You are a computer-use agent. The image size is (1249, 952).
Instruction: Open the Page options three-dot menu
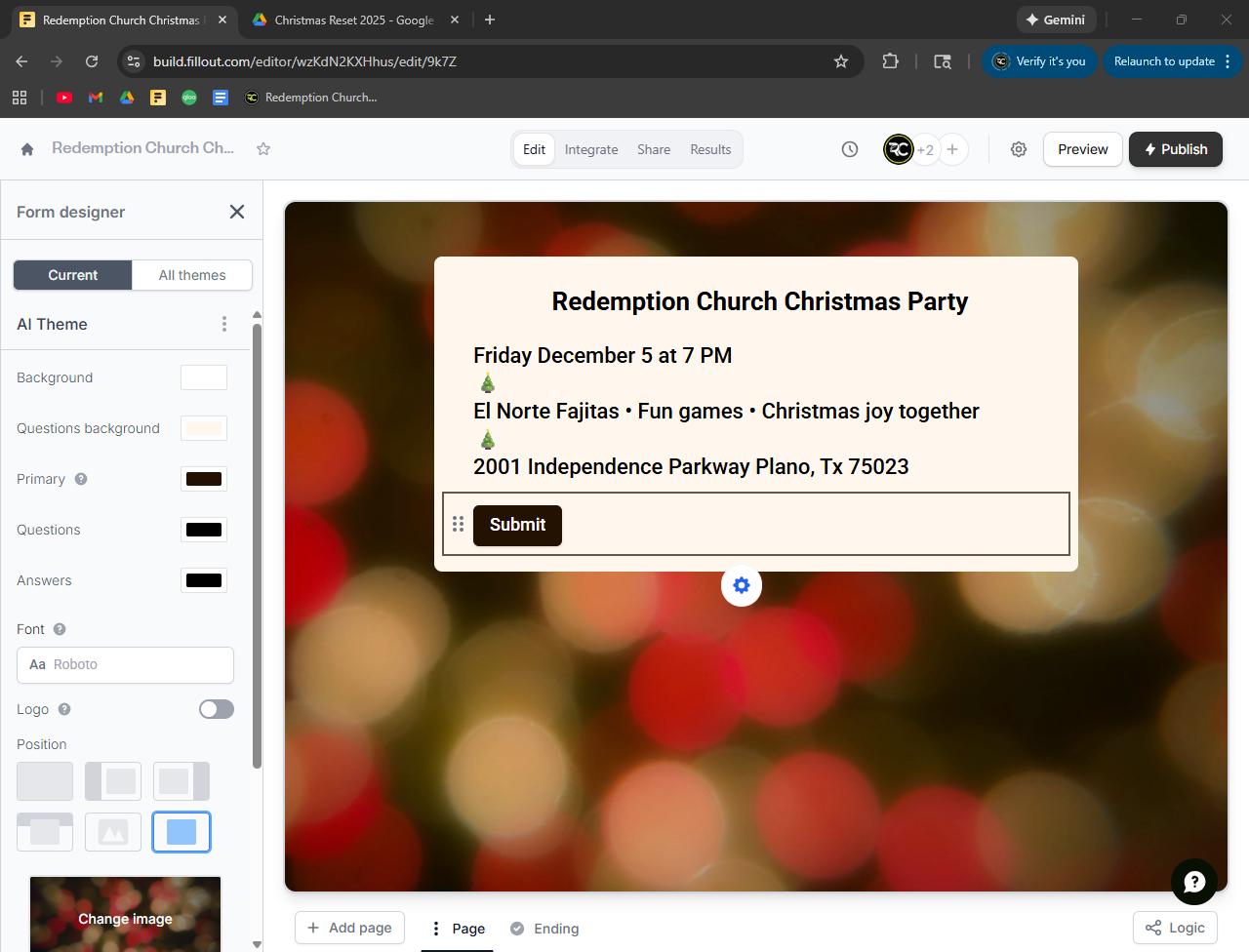pyautogui.click(x=436, y=929)
